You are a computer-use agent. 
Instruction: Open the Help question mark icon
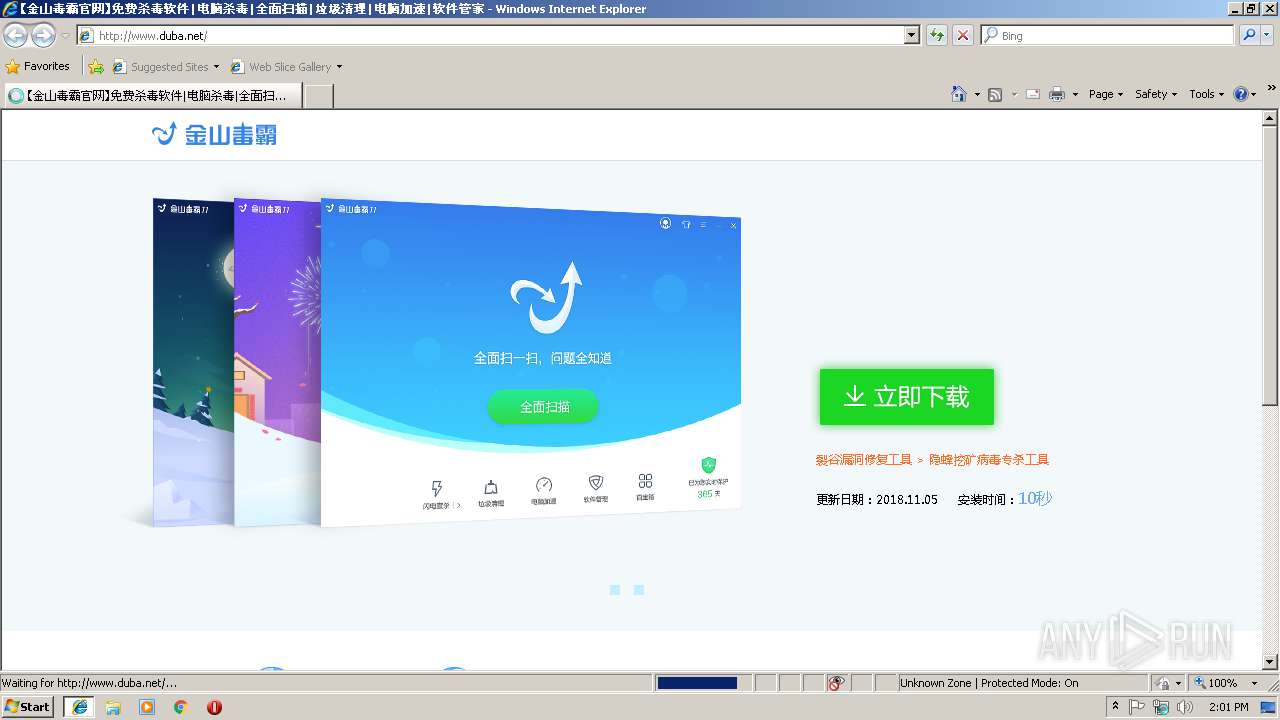[x=1241, y=94]
